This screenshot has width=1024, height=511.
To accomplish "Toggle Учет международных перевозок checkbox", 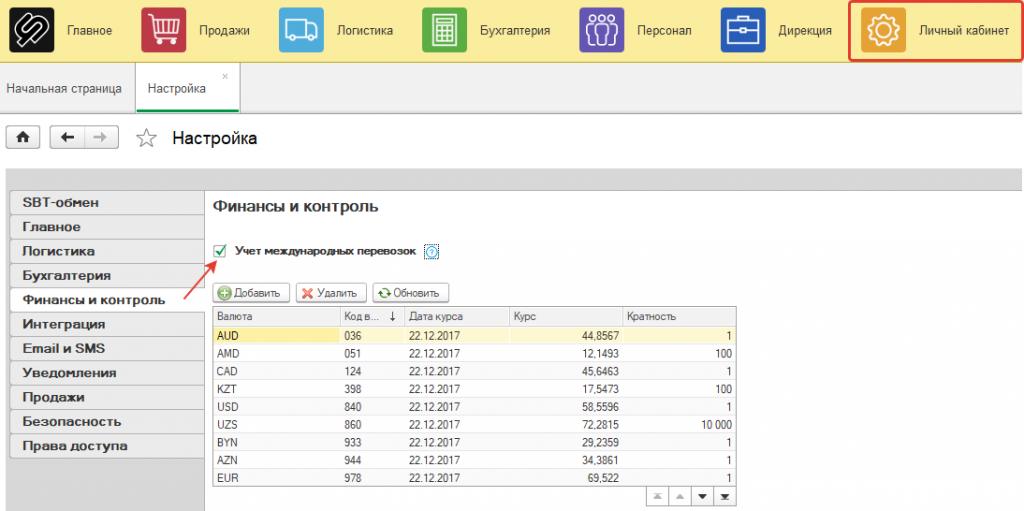I will [220, 250].
